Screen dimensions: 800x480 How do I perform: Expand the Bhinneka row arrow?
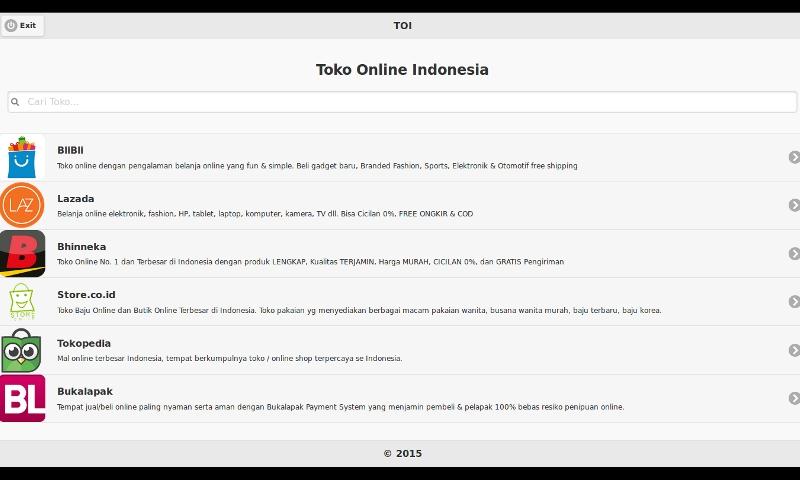[794, 254]
